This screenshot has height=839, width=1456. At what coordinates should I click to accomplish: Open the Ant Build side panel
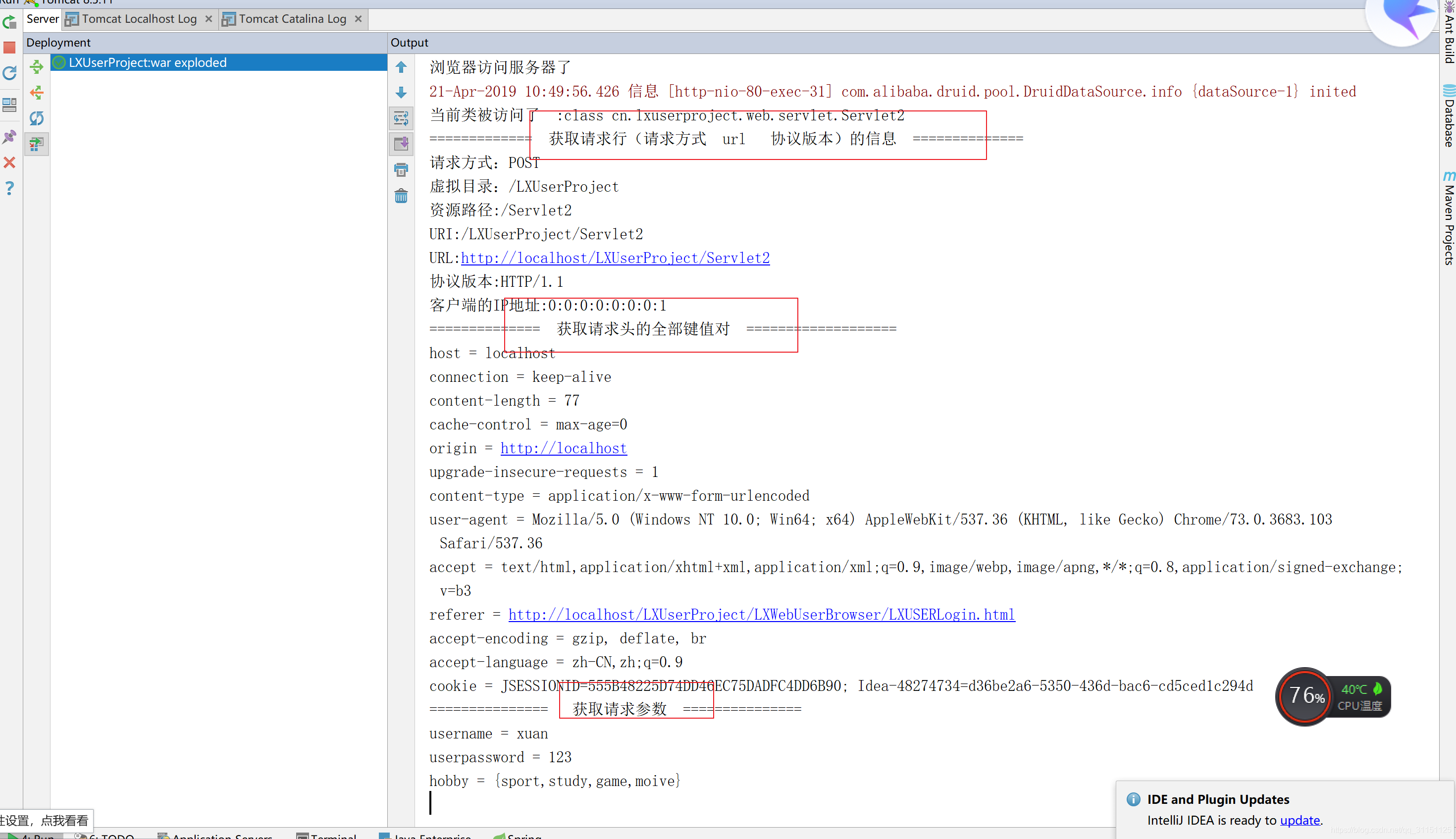(1449, 33)
